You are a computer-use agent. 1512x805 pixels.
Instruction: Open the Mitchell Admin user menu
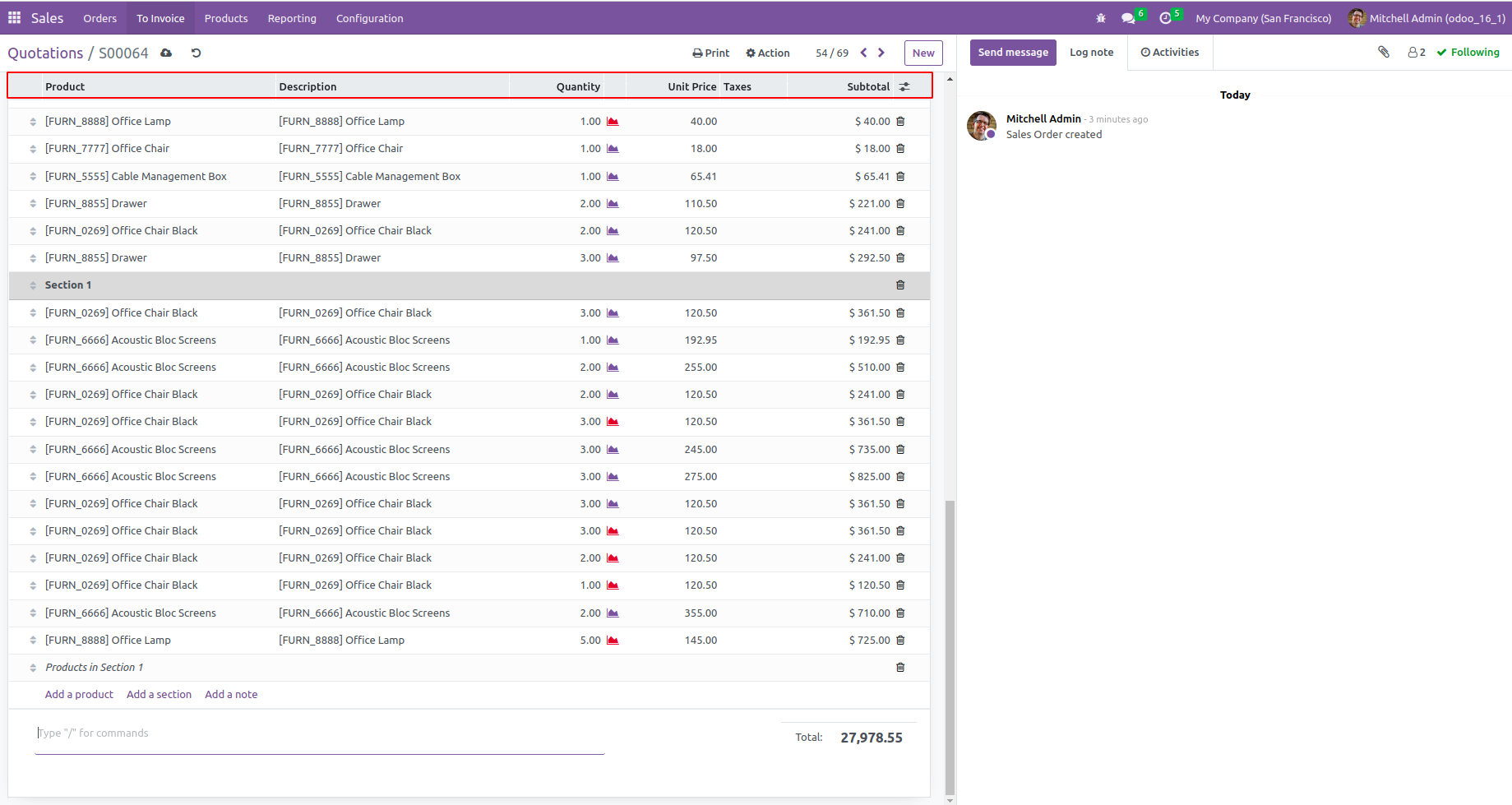point(1426,18)
